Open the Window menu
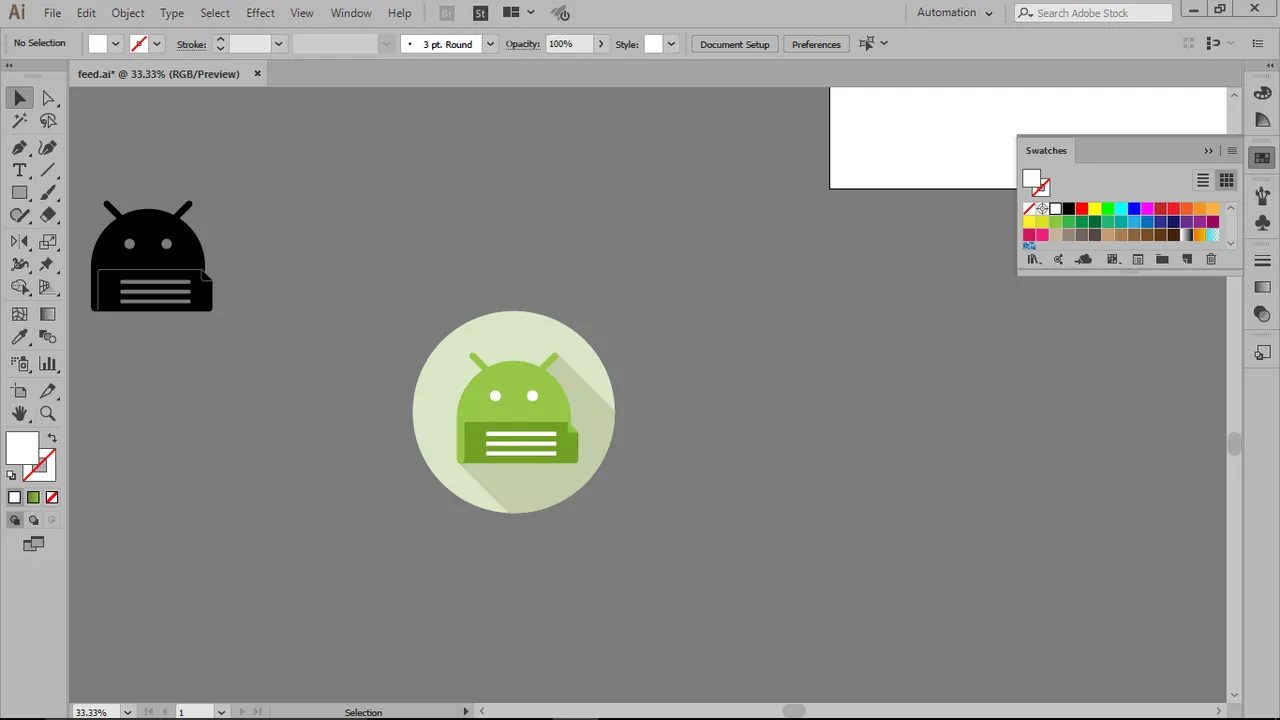This screenshot has width=1280, height=720. (x=351, y=13)
